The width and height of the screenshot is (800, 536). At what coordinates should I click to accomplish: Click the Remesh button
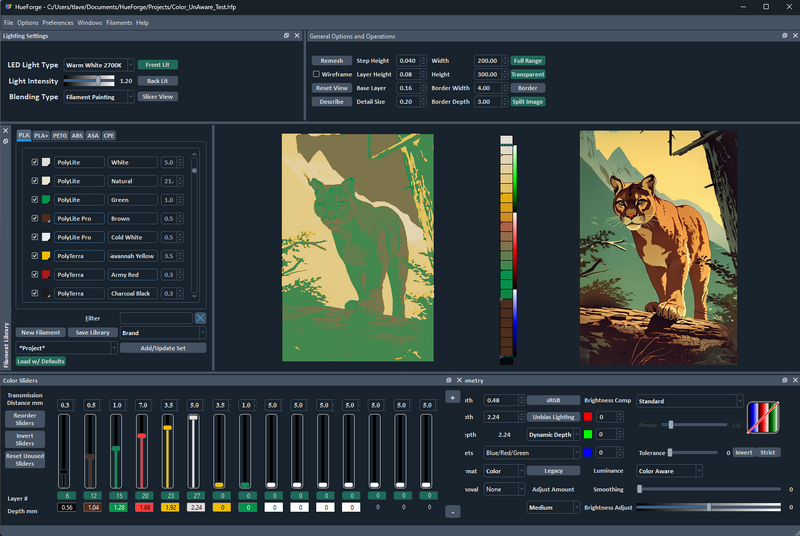coord(332,61)
